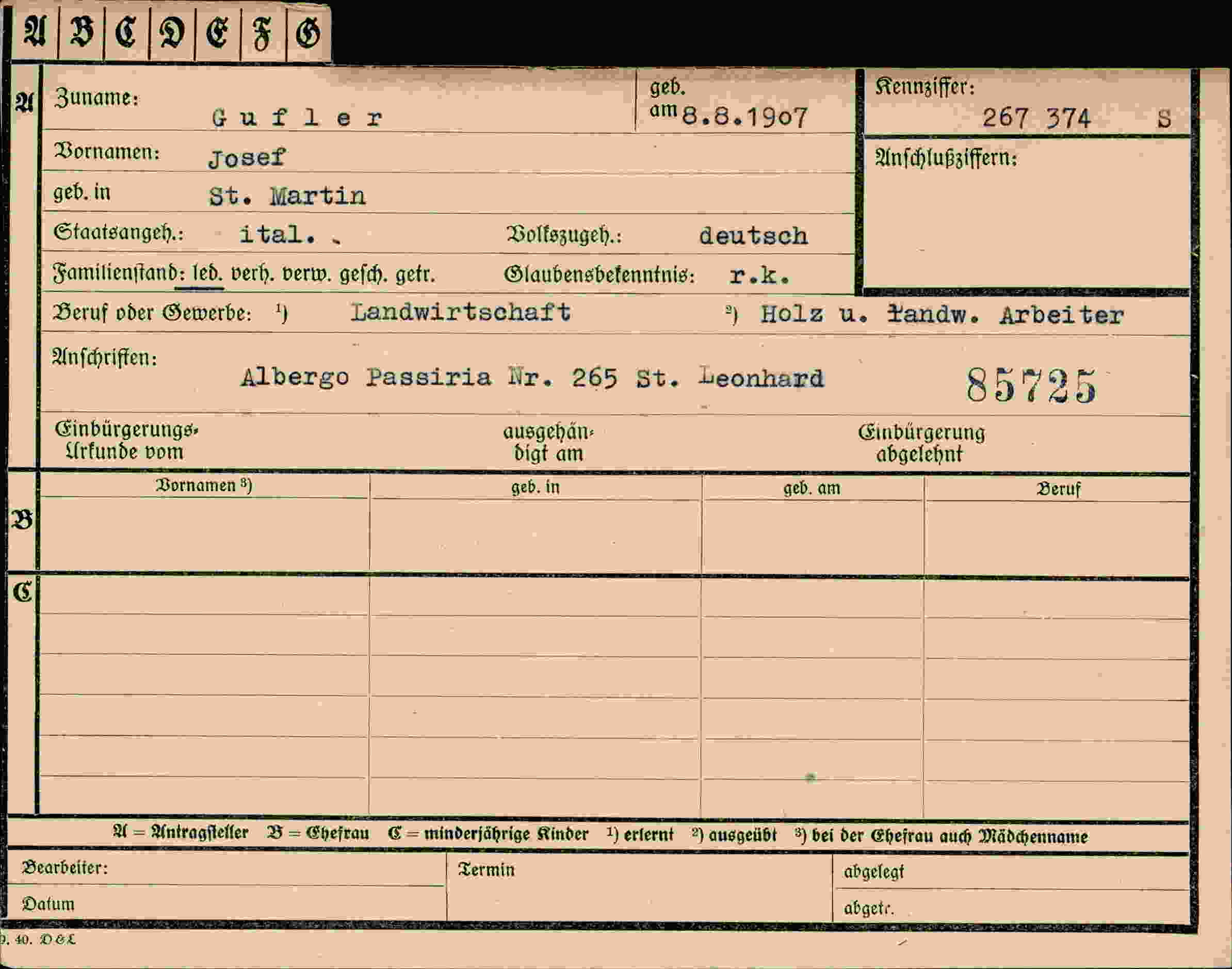Click the 'Einbürgerung abgelehnt' label
This screenshot has height=969, width=1232.
click(921, 444)
